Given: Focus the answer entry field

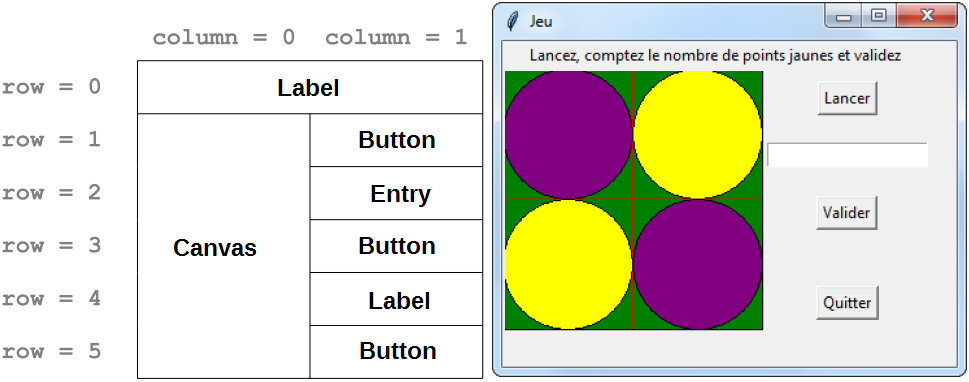Looking at the screenshot, I should (847, 155).
